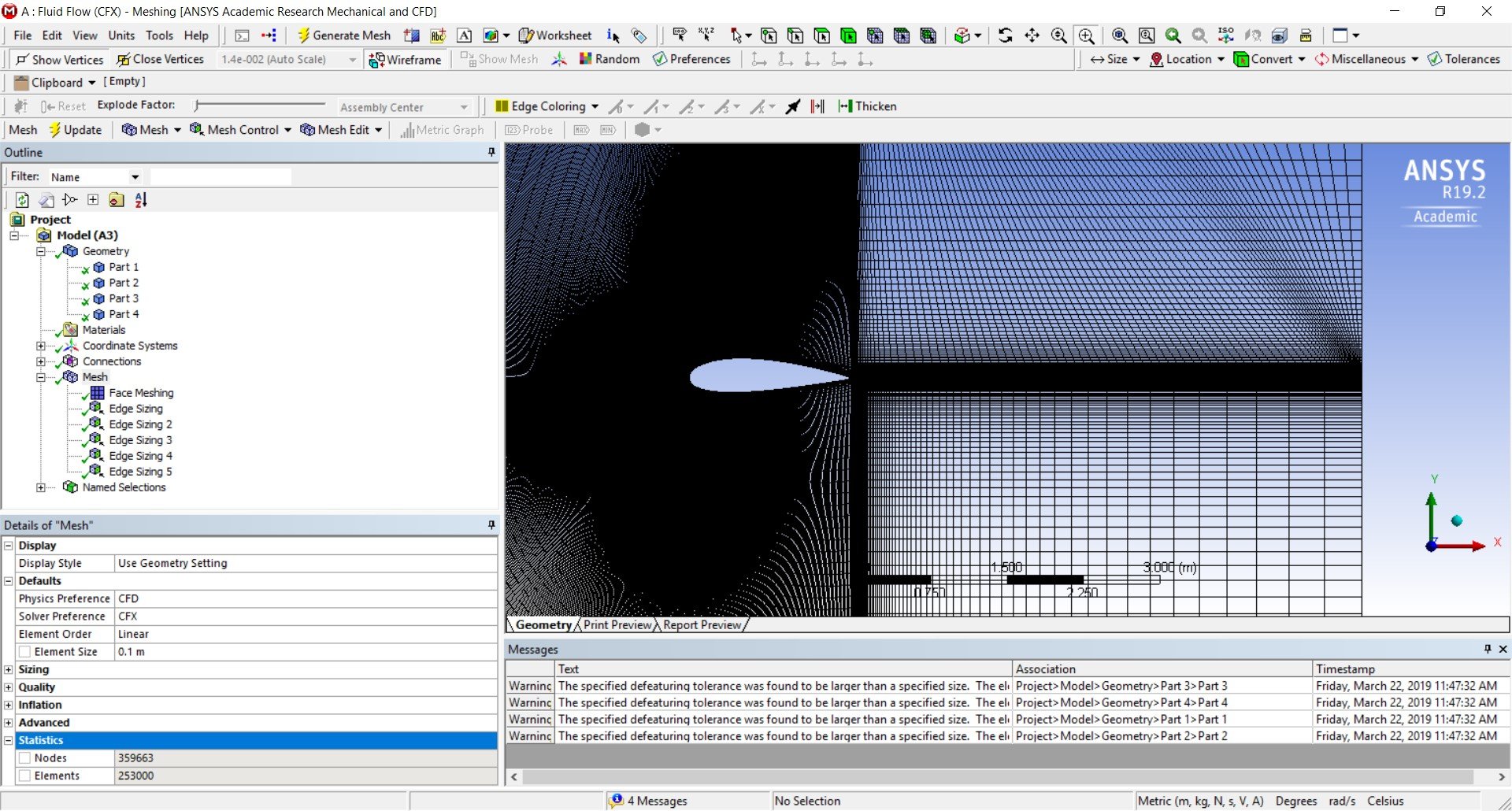Screen dimensions: 1512x811
Task: Click the 4 Messages status bar entry
Action: tap(650, 801)
